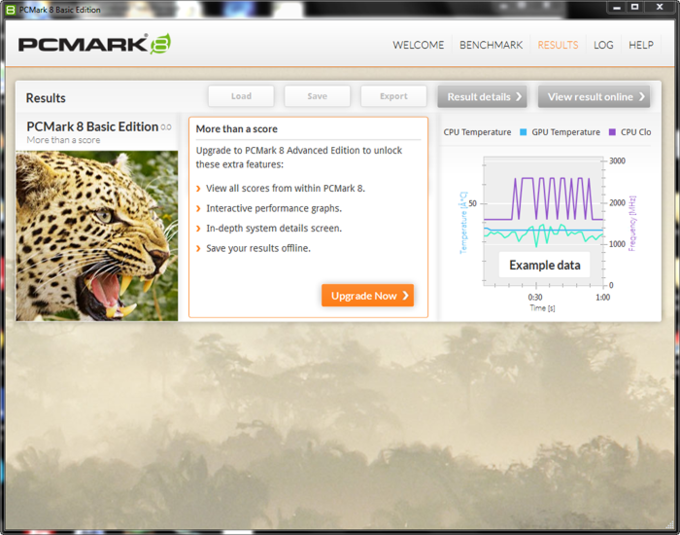This screenshot has height=535, width=680.
Task: Open Result details
Action: (x=482, y=97)
